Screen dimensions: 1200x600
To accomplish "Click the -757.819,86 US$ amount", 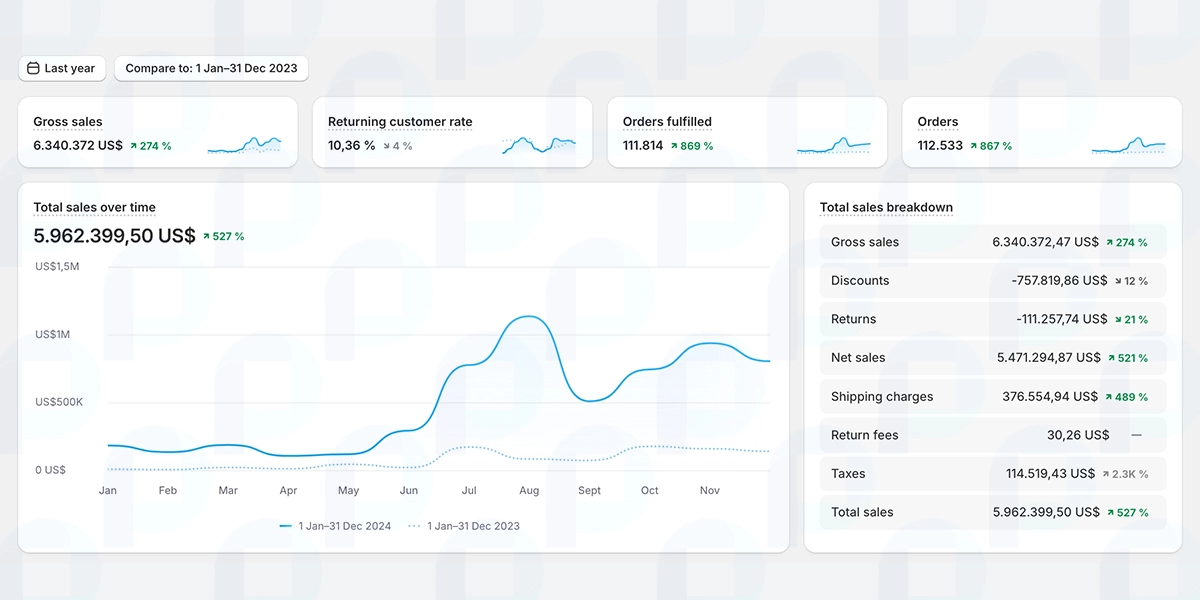I will pyautogui.click(x=1059, y=281).
